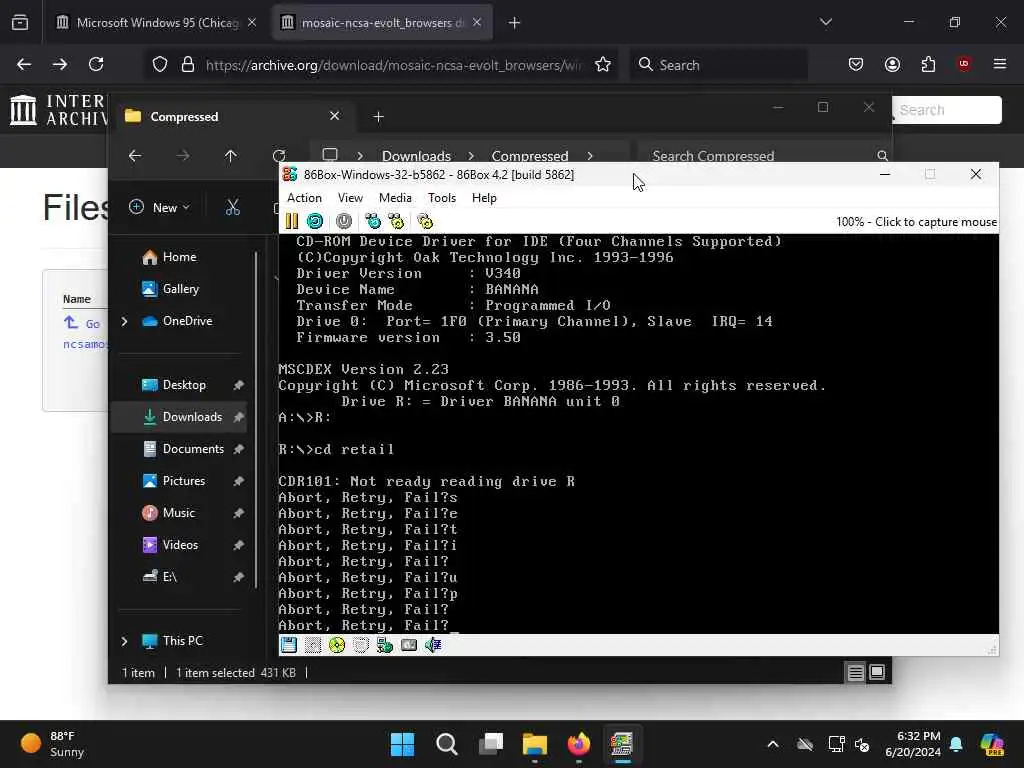Expand the This PC tree node
Image resolution: width=1024 pixels, height=768 pixels.
[124, 641]
